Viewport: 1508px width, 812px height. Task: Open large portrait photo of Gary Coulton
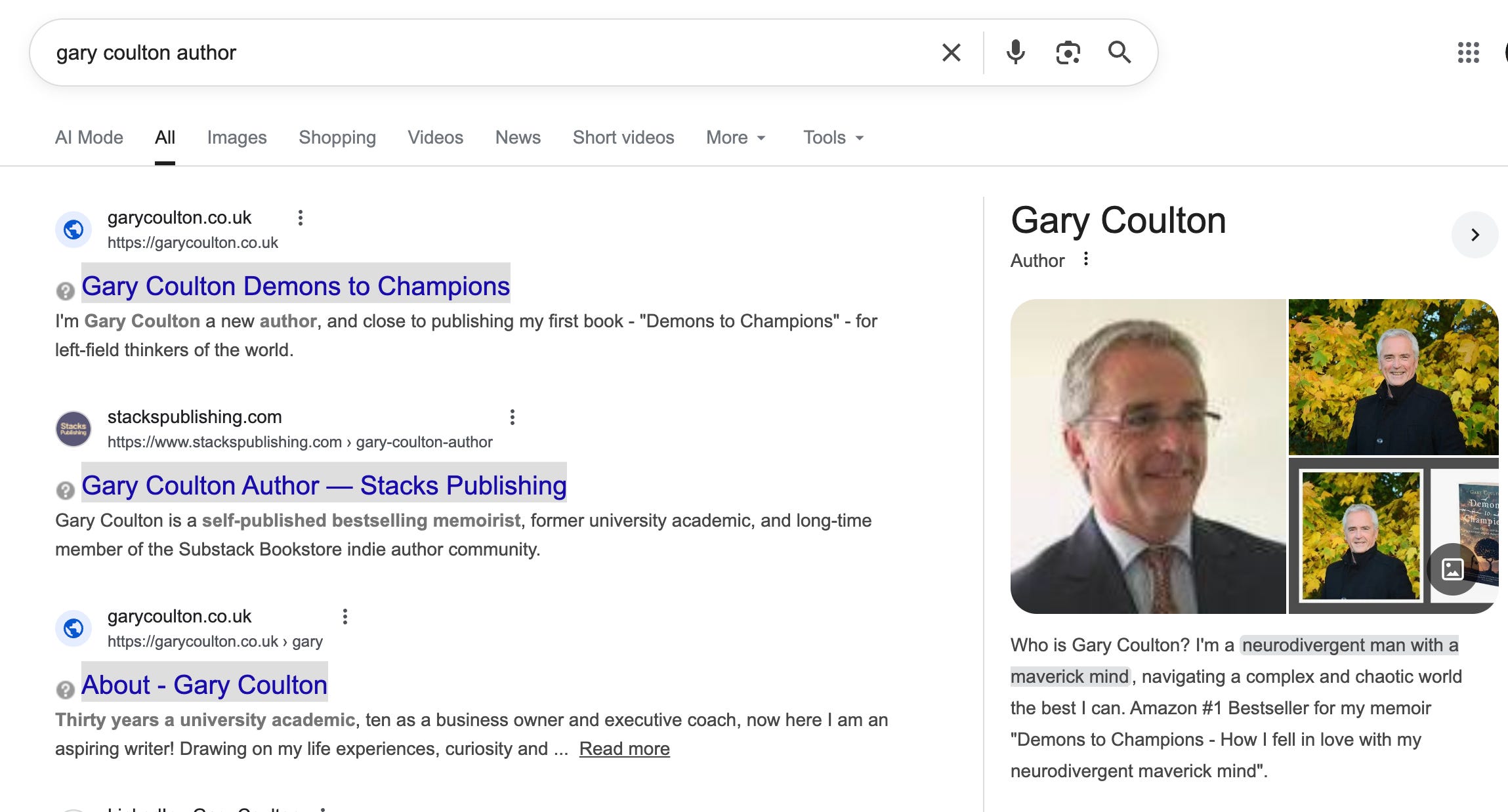(x=1148, y=457)
